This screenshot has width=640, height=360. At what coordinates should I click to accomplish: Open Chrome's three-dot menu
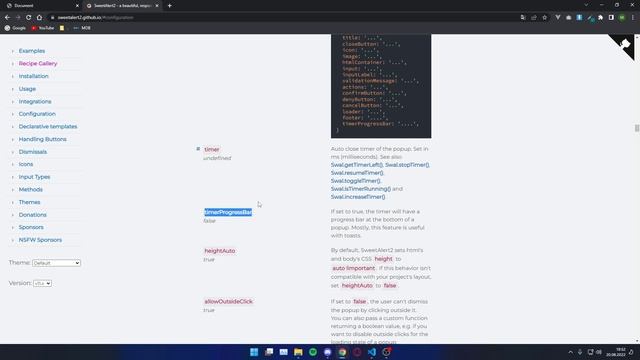pos(633,18)
